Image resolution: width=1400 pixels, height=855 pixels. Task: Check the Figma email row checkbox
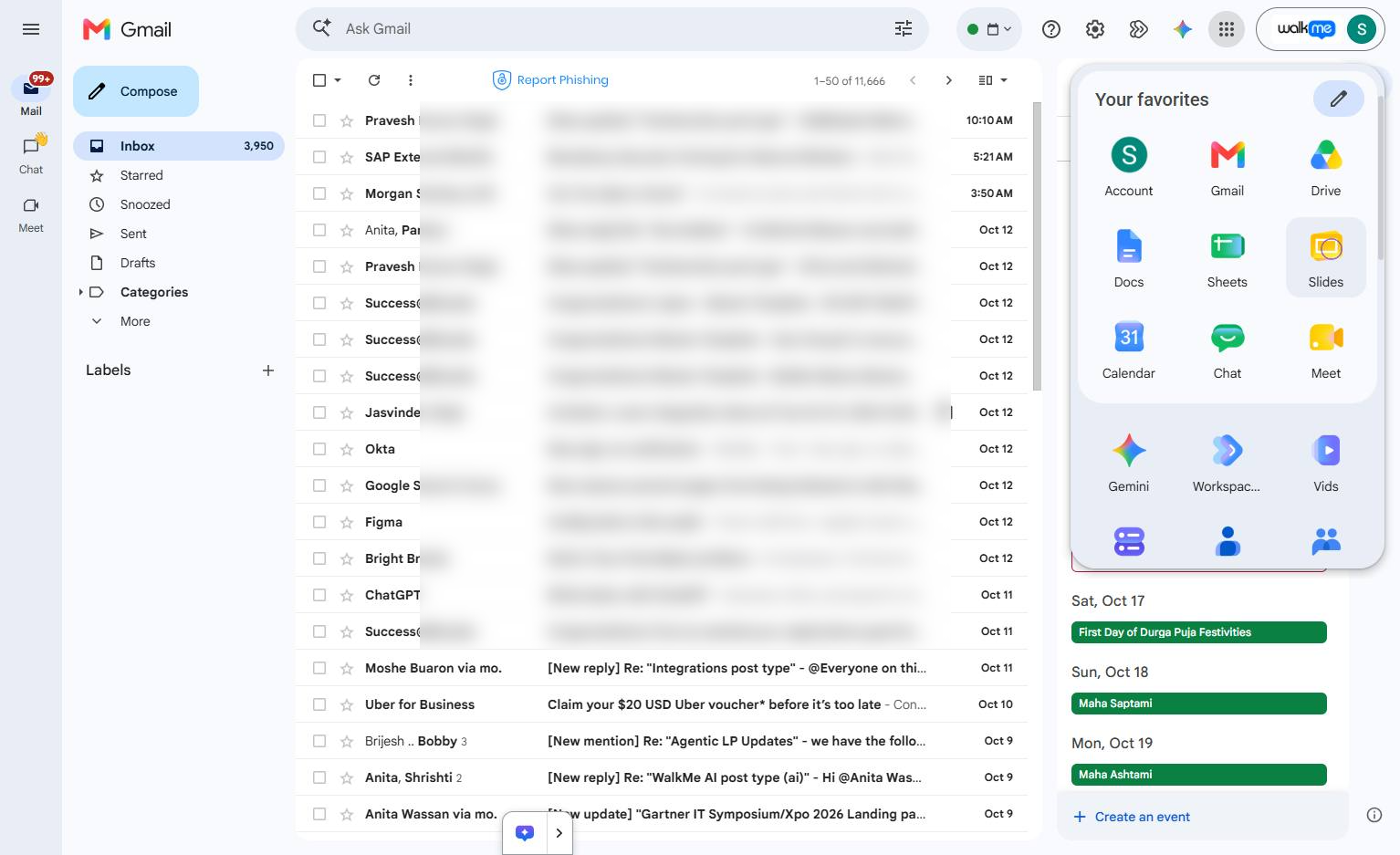click(319, 522)
